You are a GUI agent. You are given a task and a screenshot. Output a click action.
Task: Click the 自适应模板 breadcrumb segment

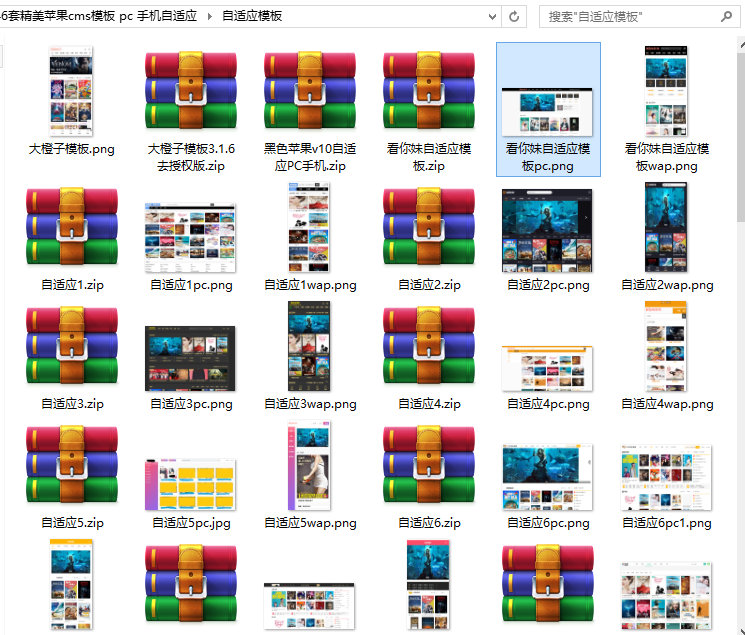252,16
